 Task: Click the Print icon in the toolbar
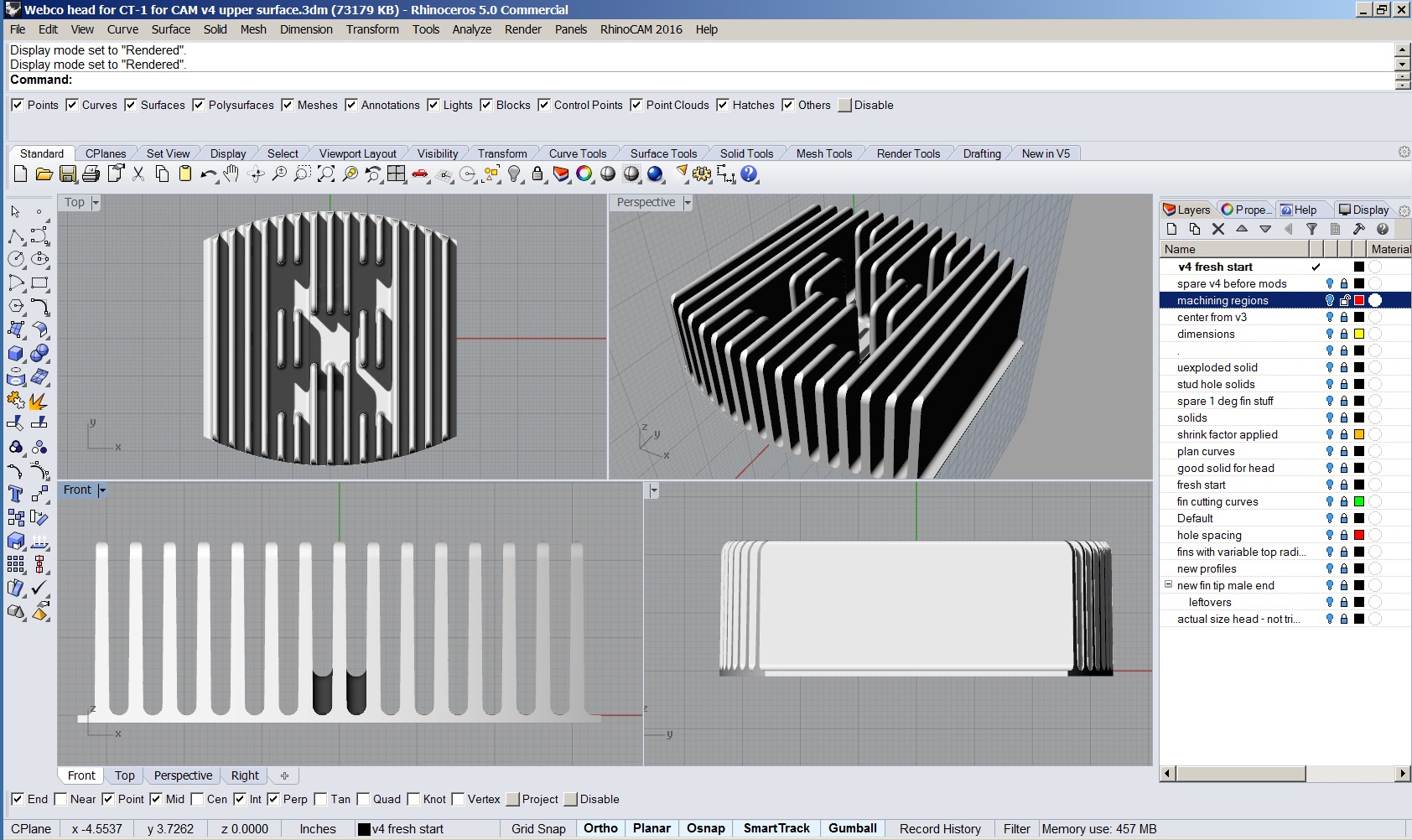point(91,174)
